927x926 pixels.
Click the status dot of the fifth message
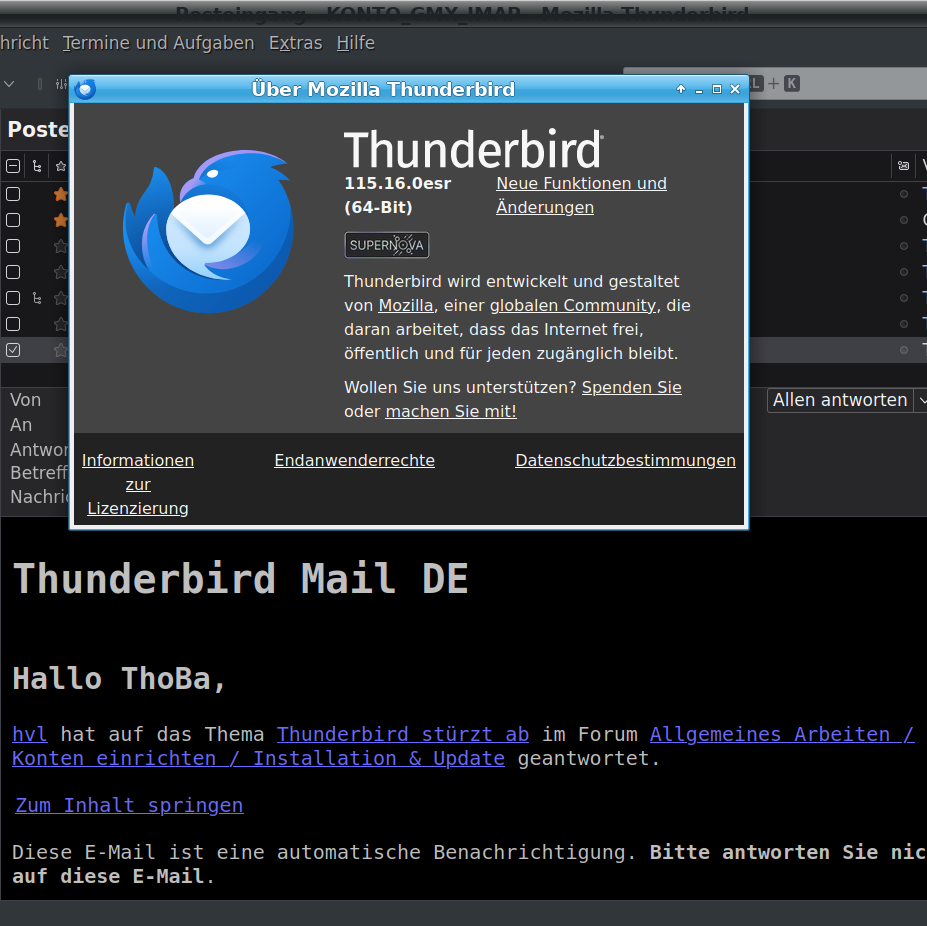coord(903,298)
